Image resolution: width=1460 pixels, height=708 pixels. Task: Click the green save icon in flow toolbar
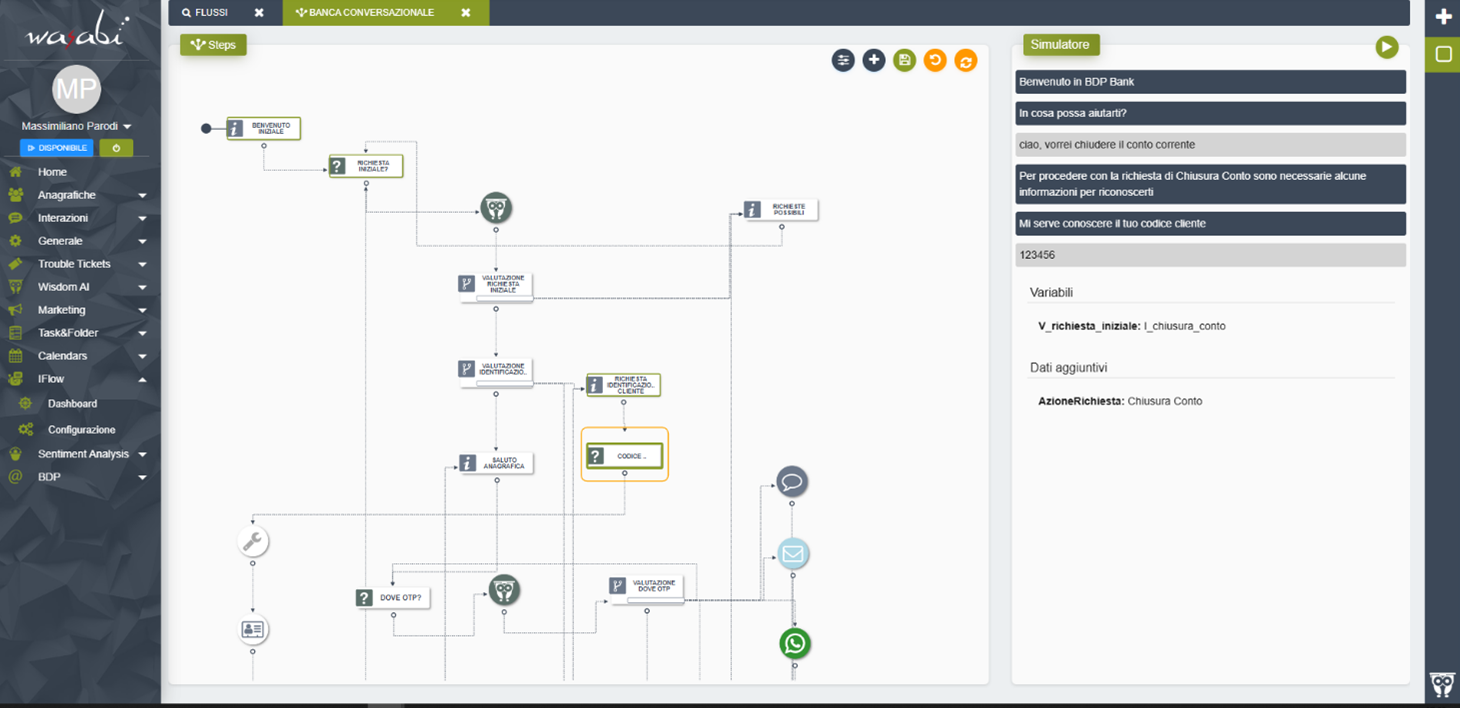904,61
